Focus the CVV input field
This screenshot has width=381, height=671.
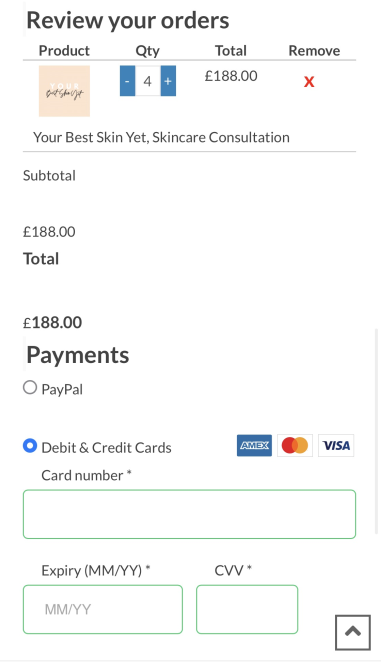(x=247, y=609)
